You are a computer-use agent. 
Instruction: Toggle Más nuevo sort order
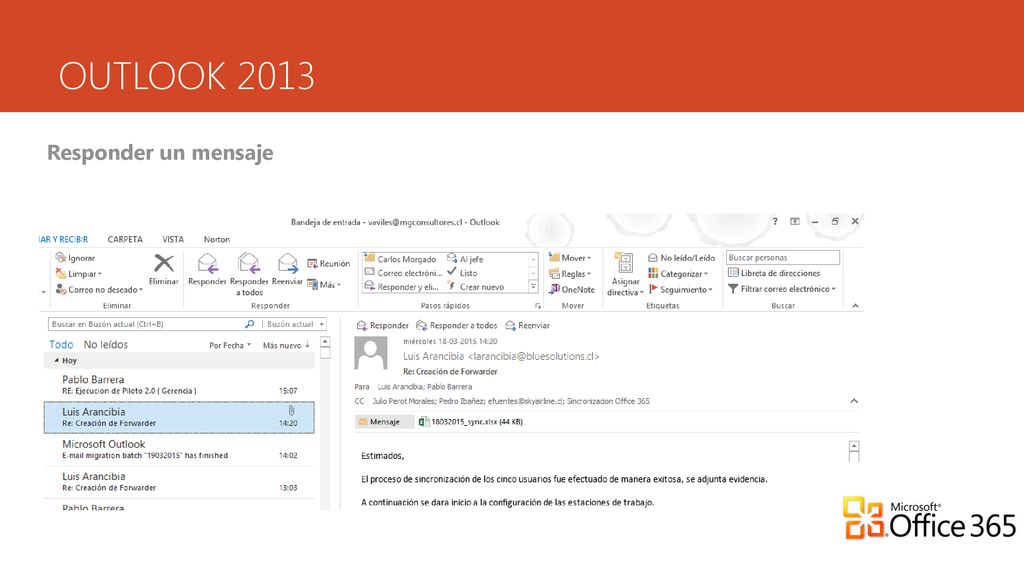point(286,345)
